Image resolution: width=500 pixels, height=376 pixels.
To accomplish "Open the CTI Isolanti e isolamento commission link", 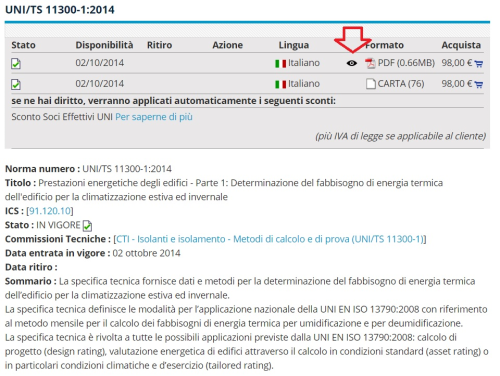I will pos(270,239).
